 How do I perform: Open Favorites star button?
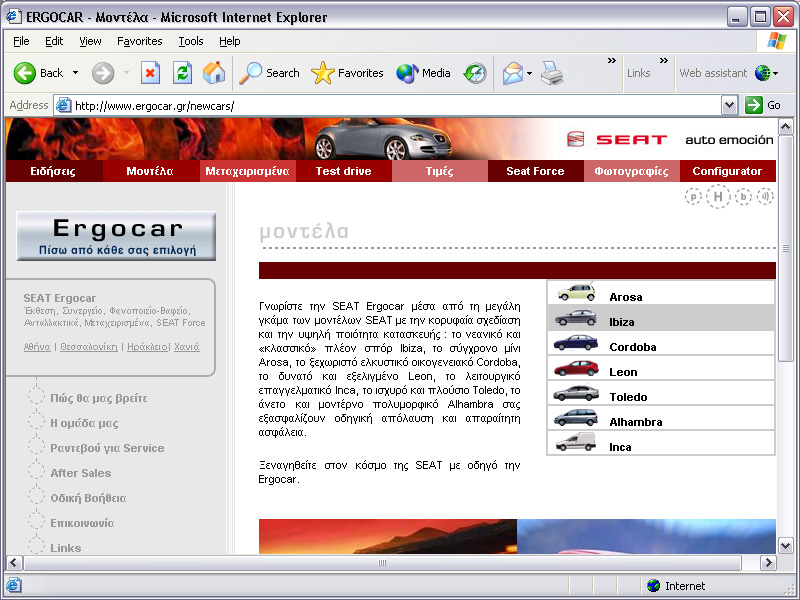(x=347, y=73)
